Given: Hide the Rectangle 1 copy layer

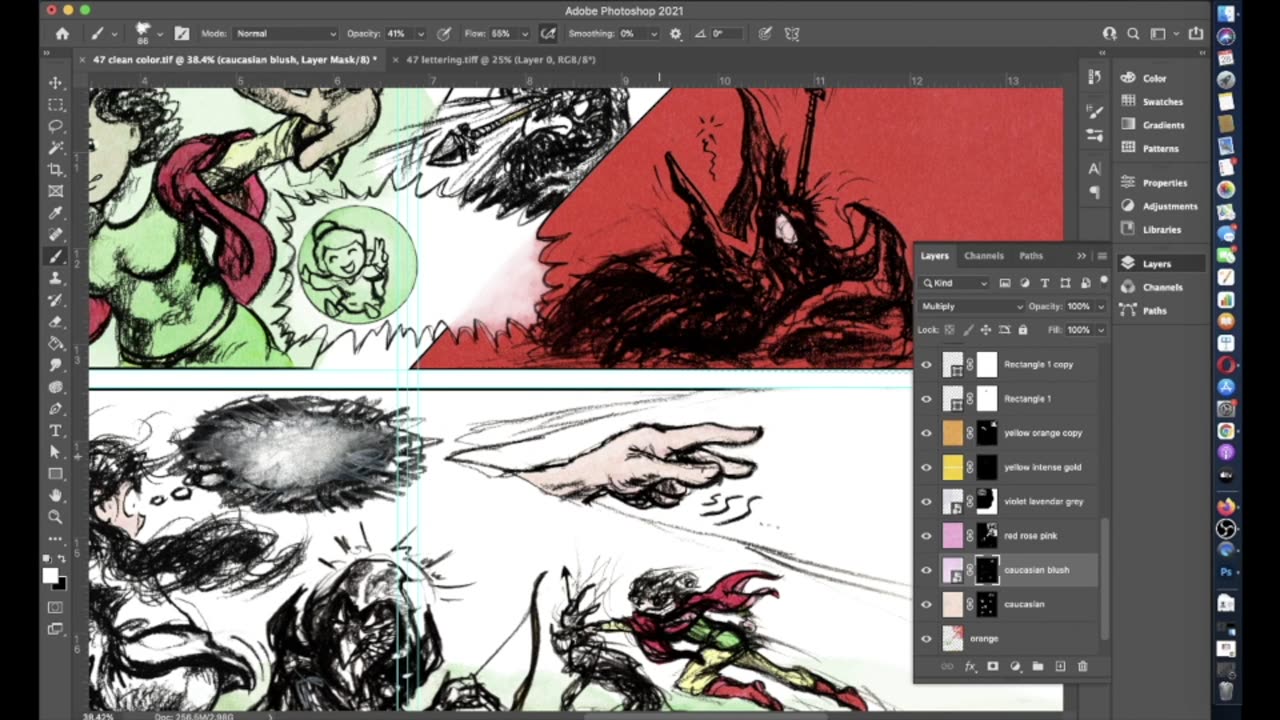Looking at the screenshot, I should pyautogui.click(x=926, y=364).
